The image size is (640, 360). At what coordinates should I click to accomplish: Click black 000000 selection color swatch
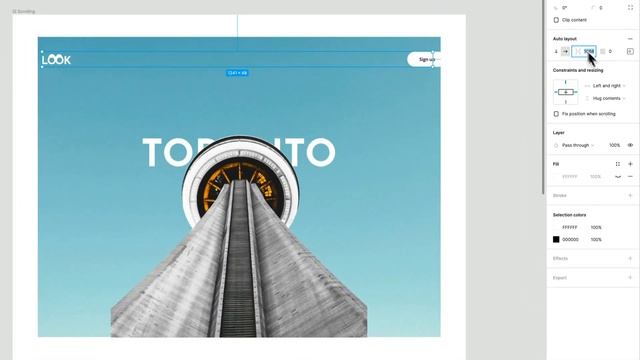[556, 240]
